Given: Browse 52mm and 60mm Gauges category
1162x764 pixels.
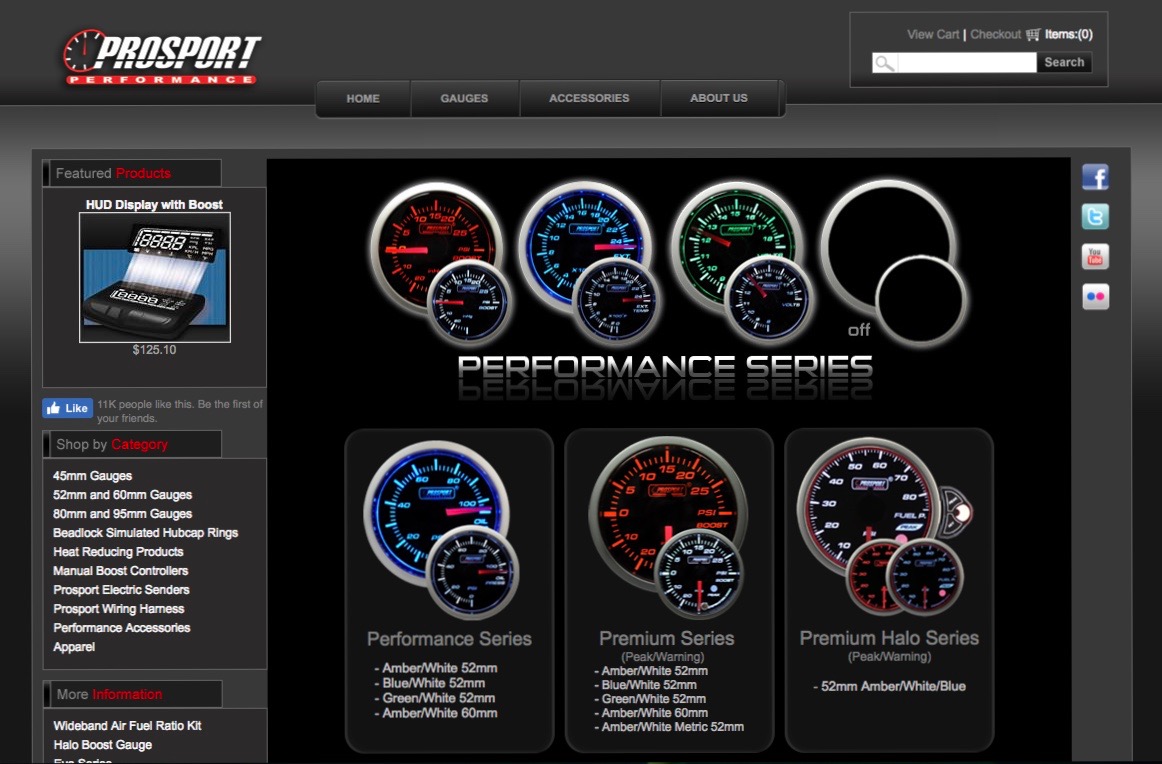Looking at the screenshot, I should 122,495.
